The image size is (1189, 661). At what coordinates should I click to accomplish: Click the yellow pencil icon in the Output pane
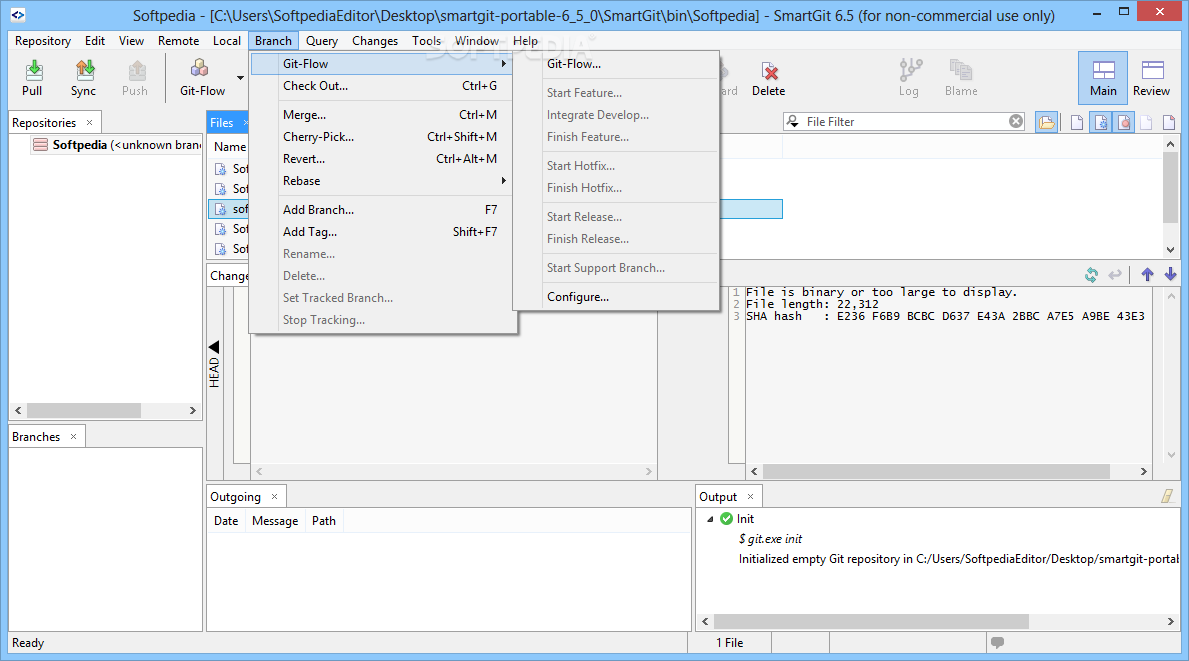tap(1167, 497)
